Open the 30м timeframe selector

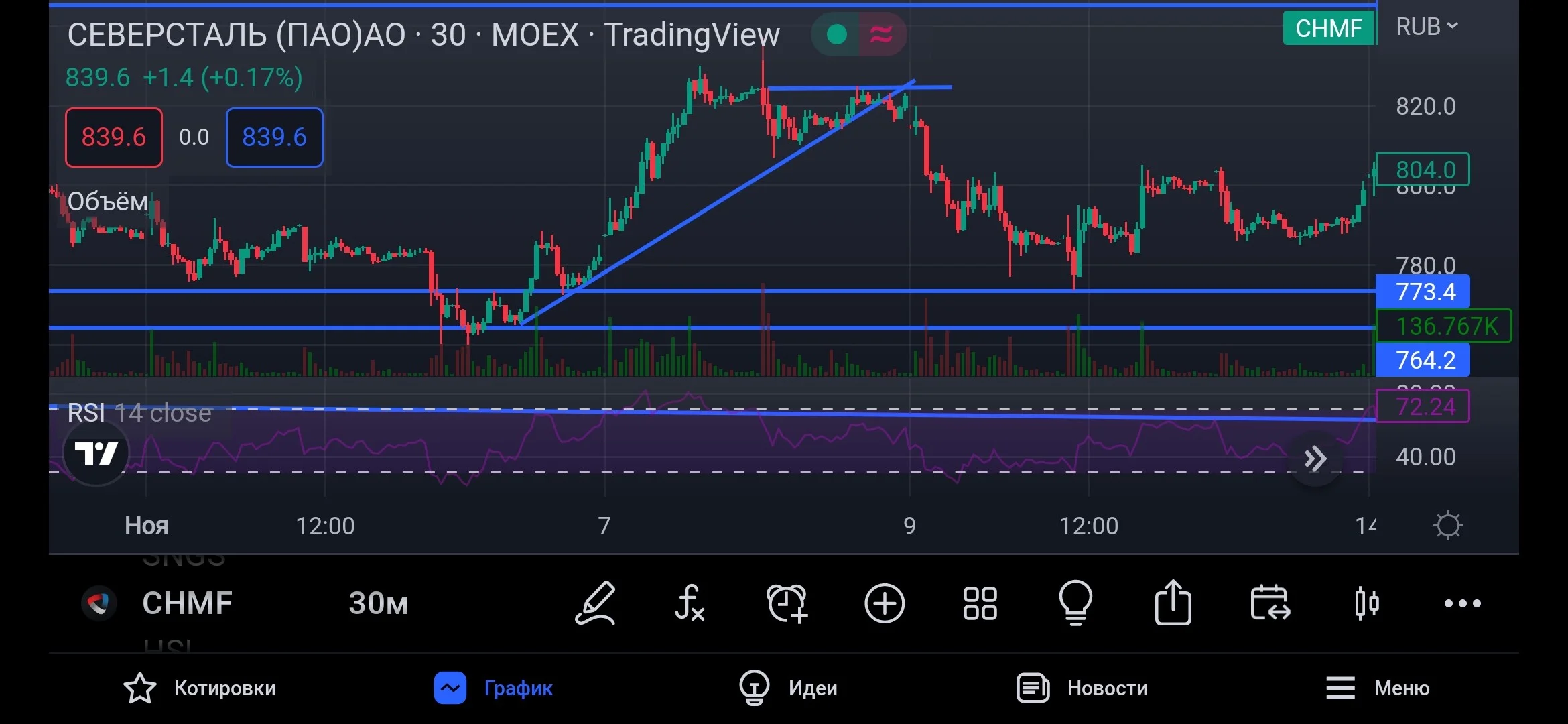379,603
